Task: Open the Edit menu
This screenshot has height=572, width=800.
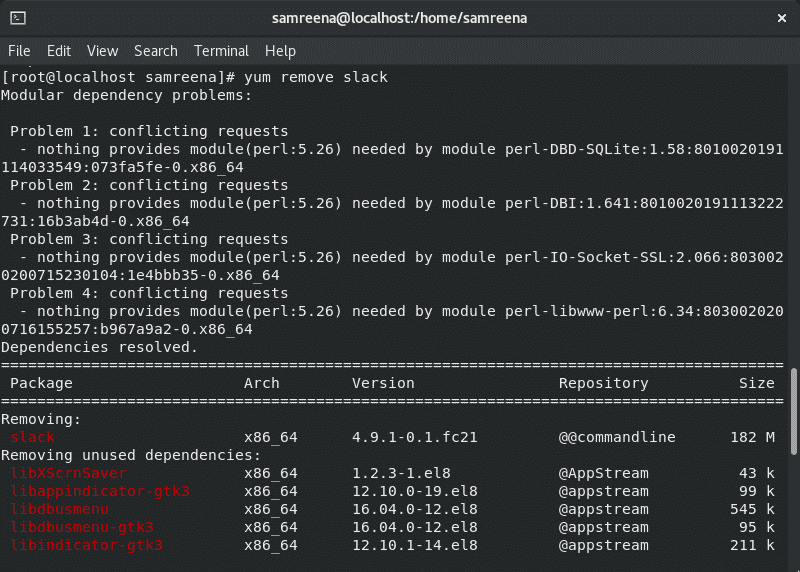Action: point(59,51)
